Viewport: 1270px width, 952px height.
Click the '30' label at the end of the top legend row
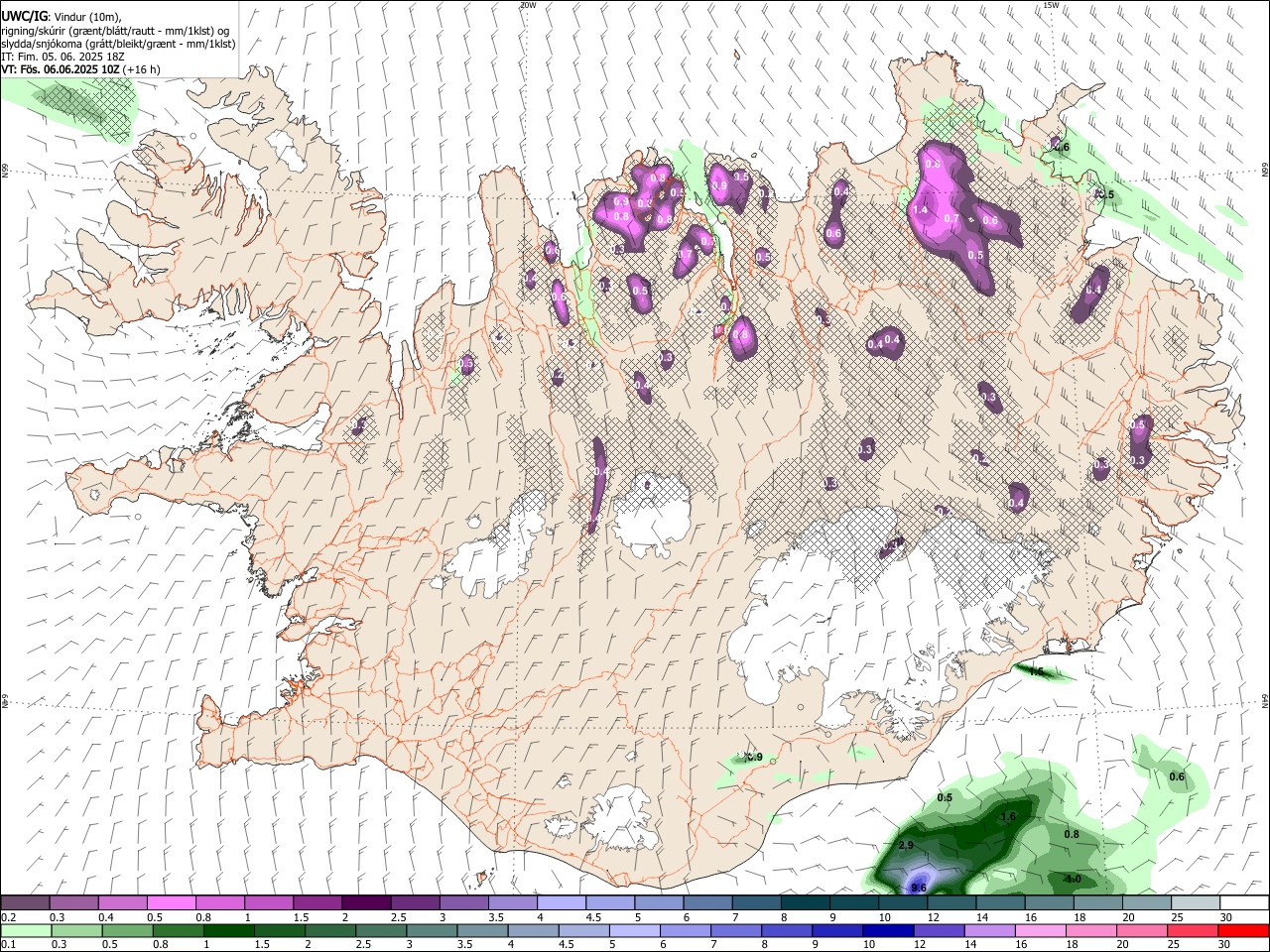[1226, 917]
